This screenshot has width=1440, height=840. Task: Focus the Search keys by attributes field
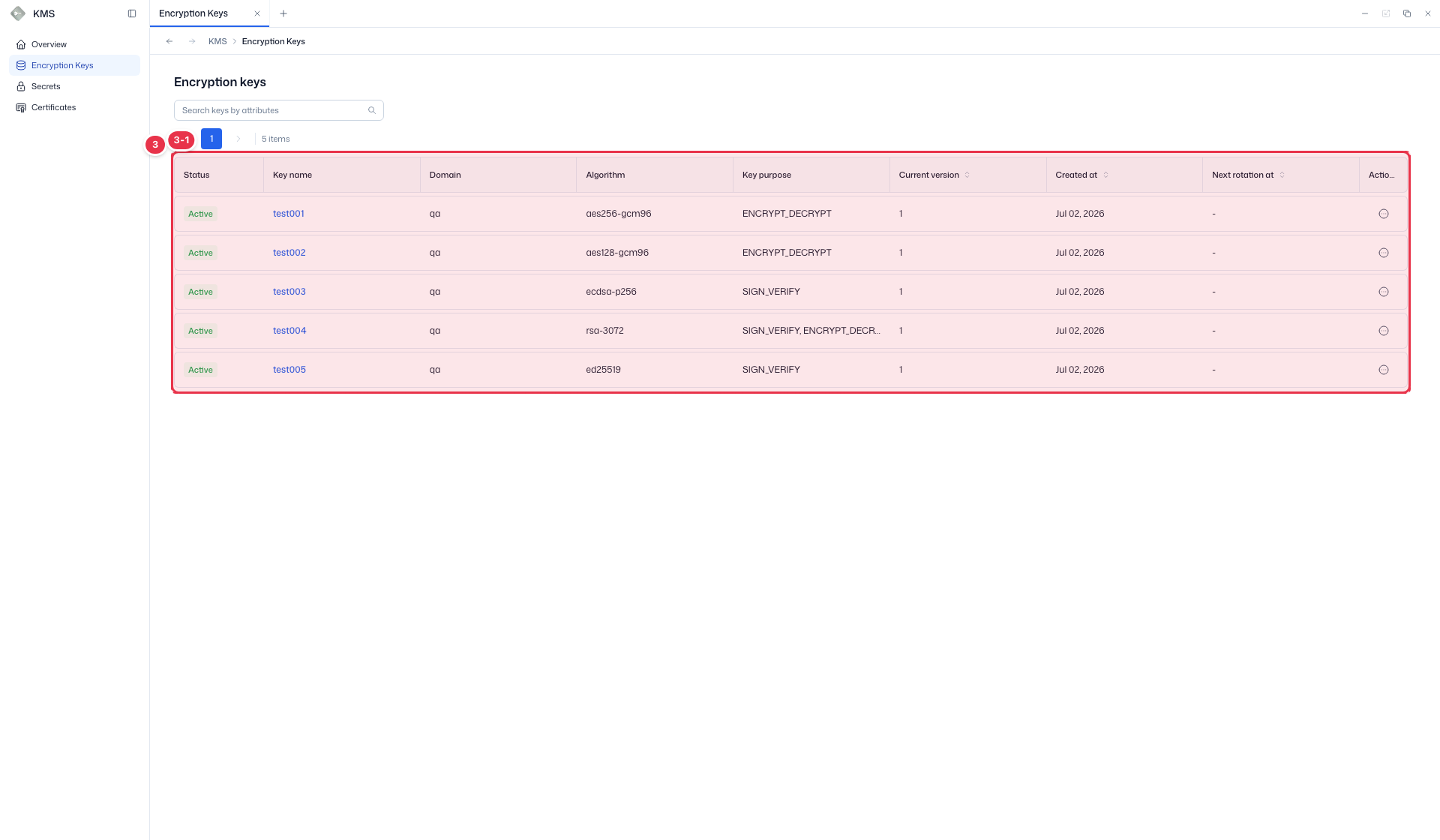pyautogui.click(x=279, y=110)
